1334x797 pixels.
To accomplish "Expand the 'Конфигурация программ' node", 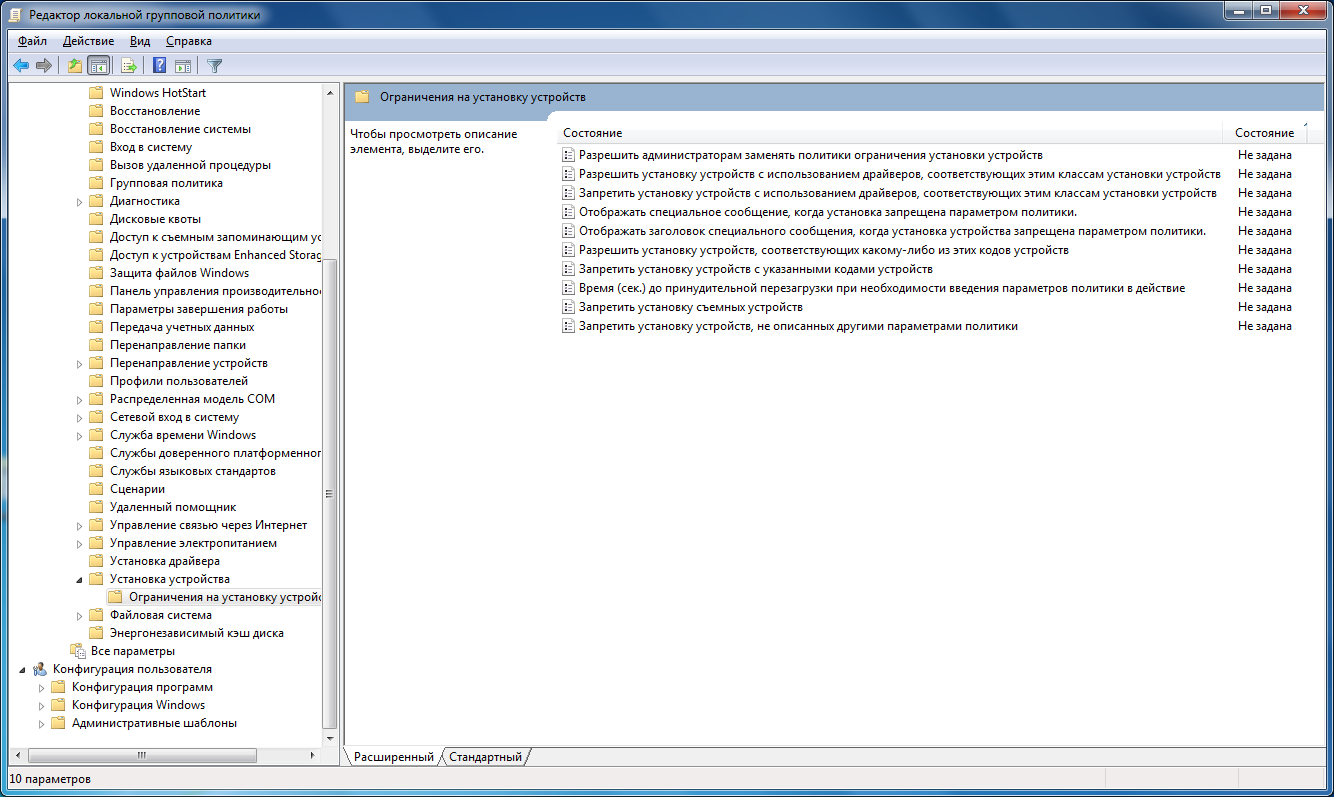I will click(x=42, y=687).
